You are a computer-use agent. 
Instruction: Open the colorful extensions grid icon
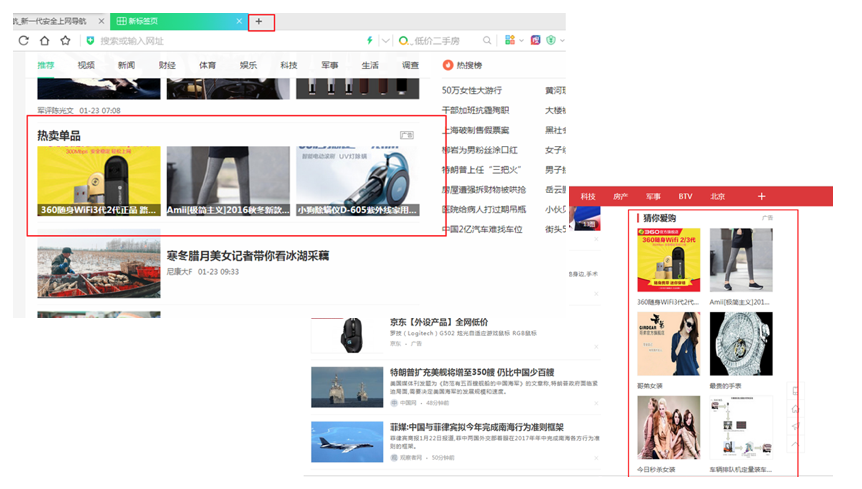[x=509, y=41]
